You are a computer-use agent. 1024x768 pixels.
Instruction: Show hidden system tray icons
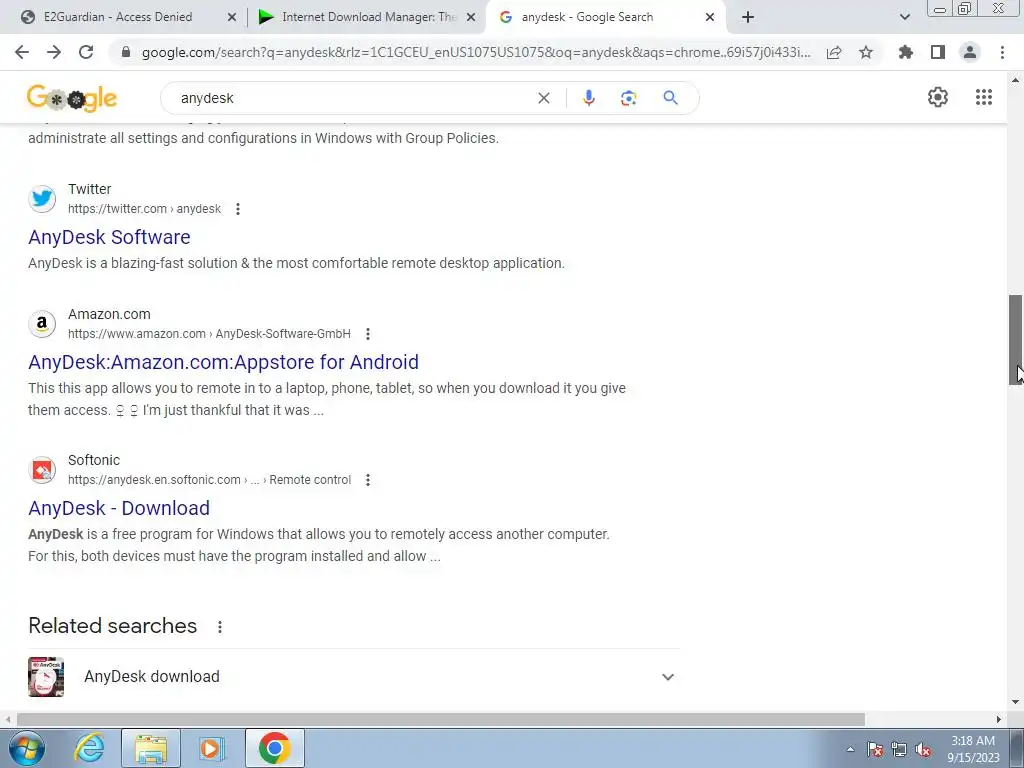pyautogui.click(x=850, y=749)
